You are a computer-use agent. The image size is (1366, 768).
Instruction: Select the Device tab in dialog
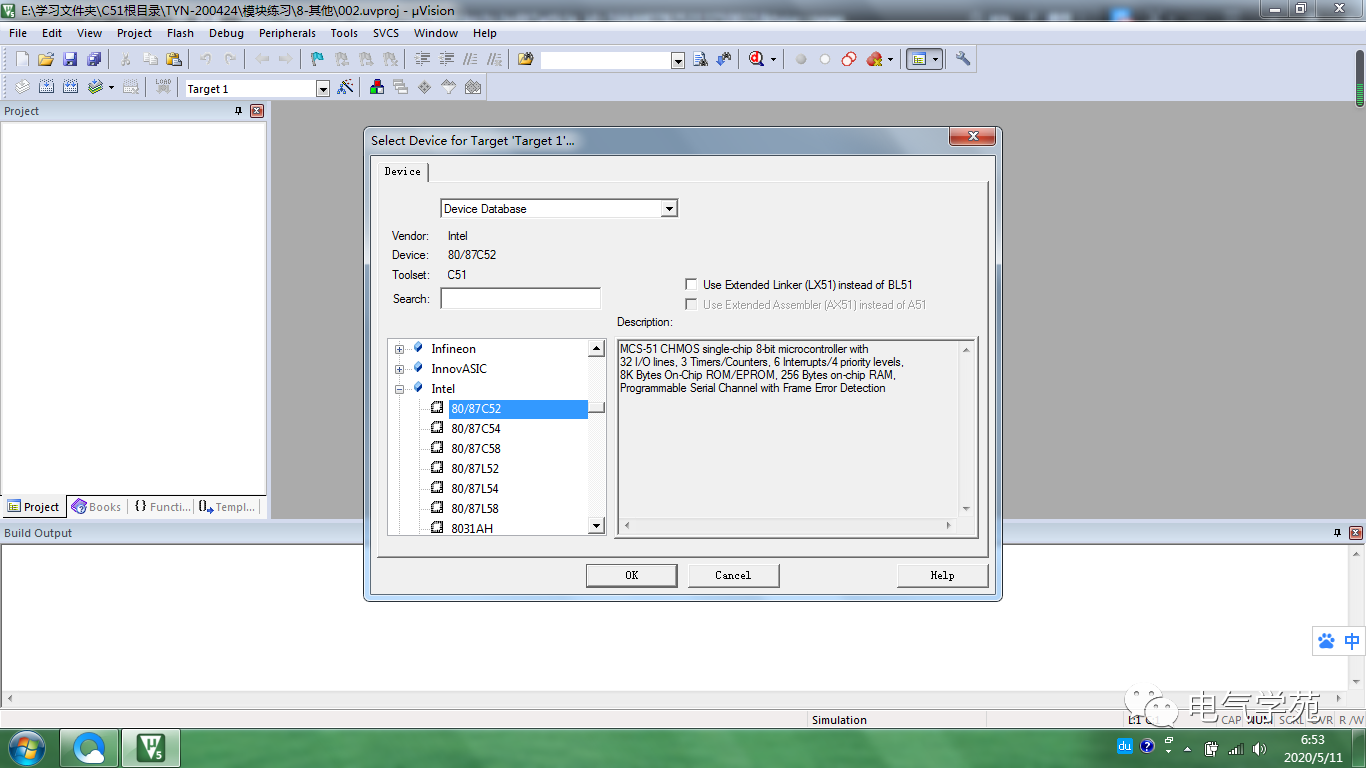[x=403, y=172]
